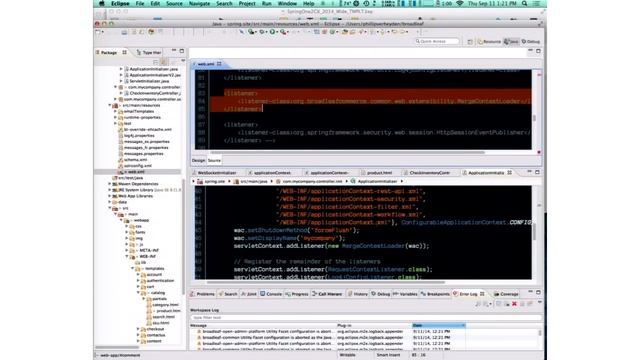
Task: Click the Quick Access search field
Action: click(437, 41)
